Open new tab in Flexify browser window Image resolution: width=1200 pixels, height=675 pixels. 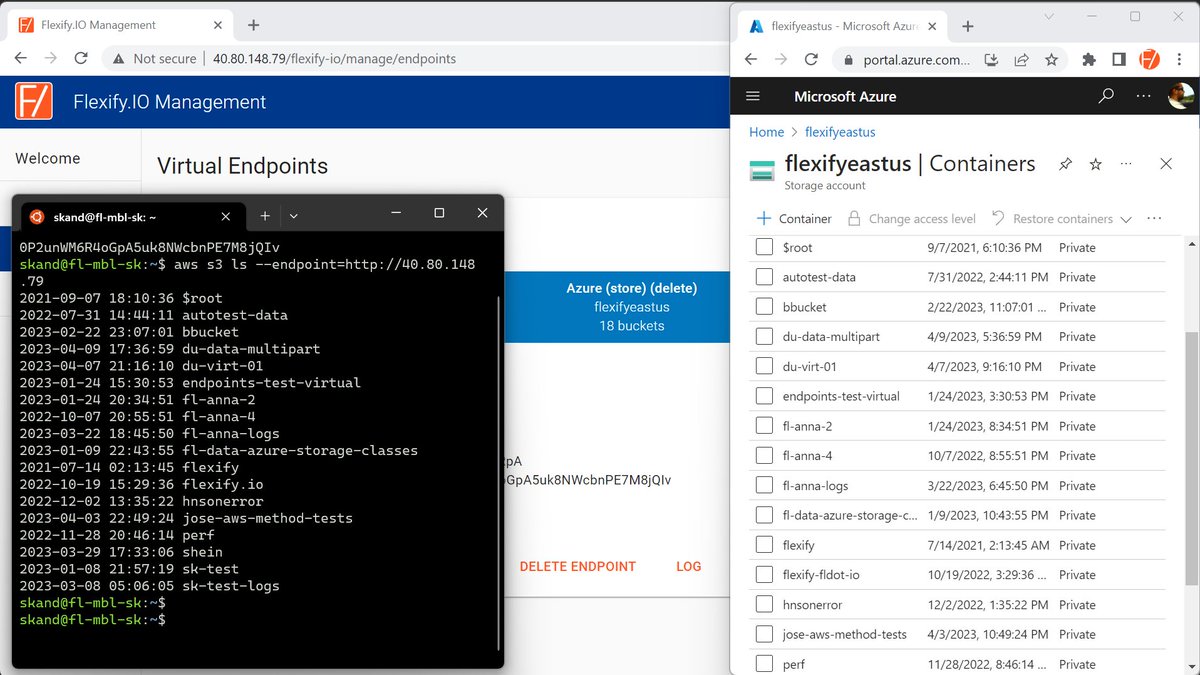254,25
